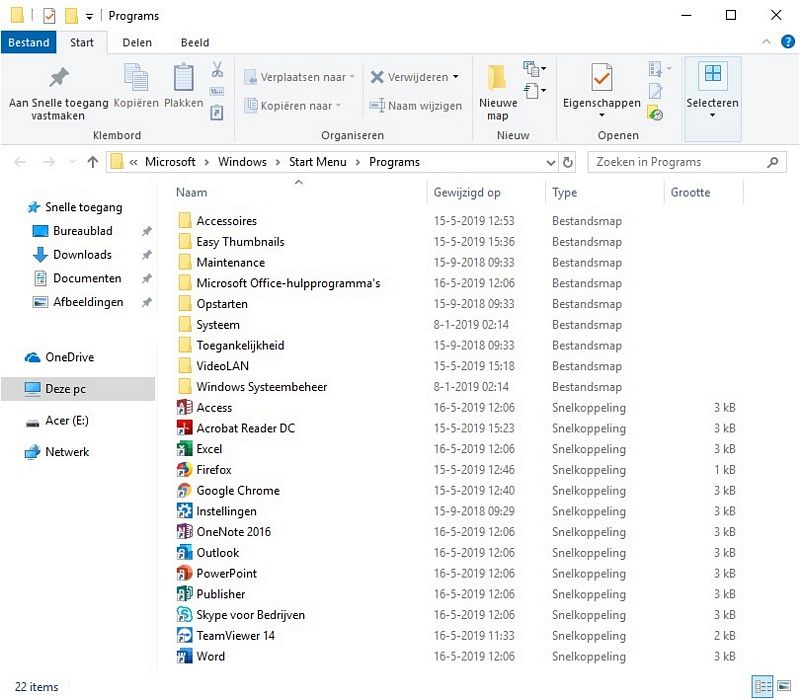Click the Help question mark icon
This screenshot has height=699, width=800.
[x=788, y=42]
